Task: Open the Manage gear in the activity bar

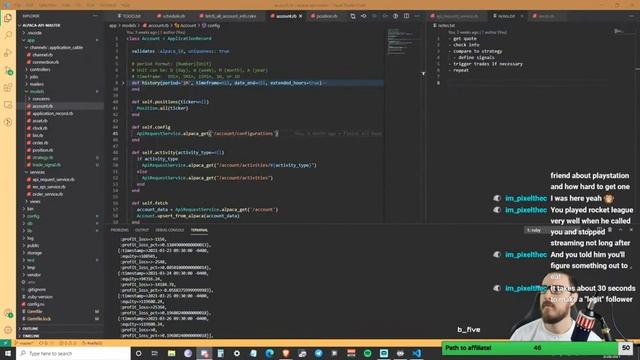Action: (x=8, y=330)
